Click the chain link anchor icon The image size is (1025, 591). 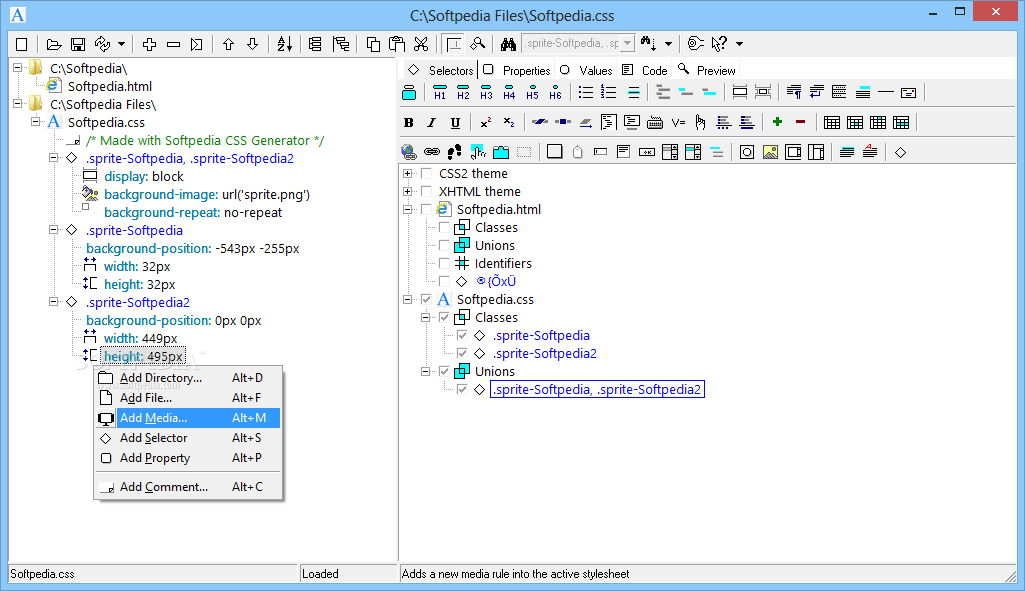click(431, 152)
